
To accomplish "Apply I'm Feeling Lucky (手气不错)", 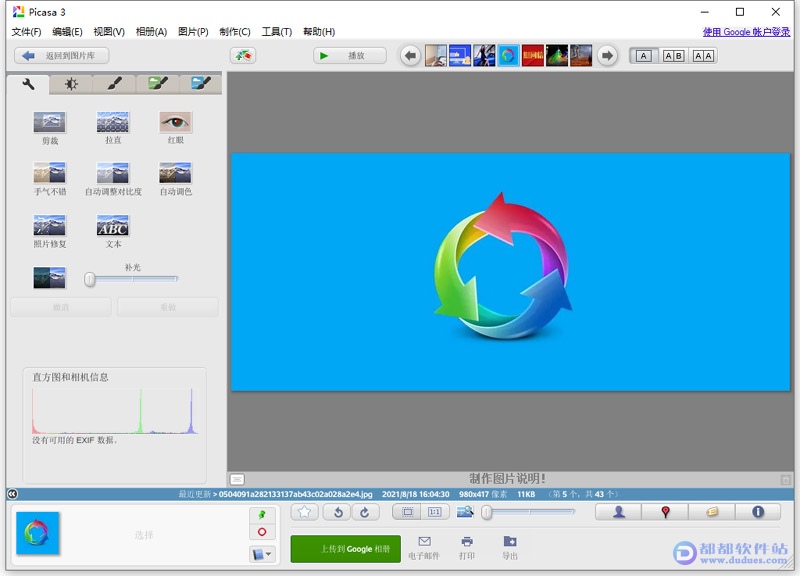I will [x=49, y=173].
